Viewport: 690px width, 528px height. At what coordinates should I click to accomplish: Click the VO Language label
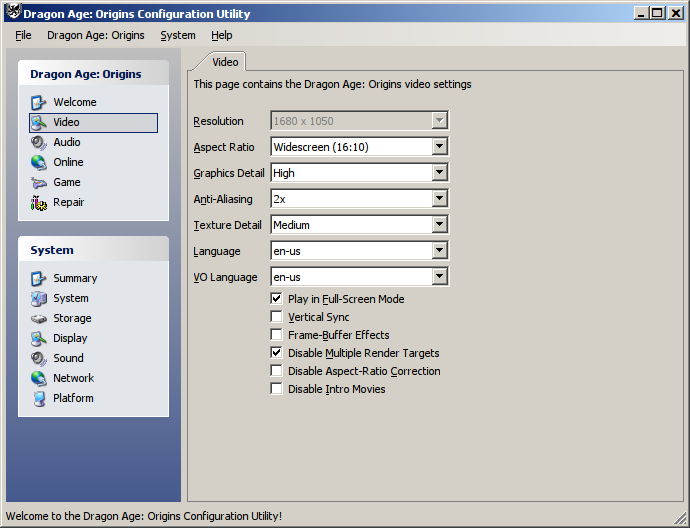tap(225, 277)
